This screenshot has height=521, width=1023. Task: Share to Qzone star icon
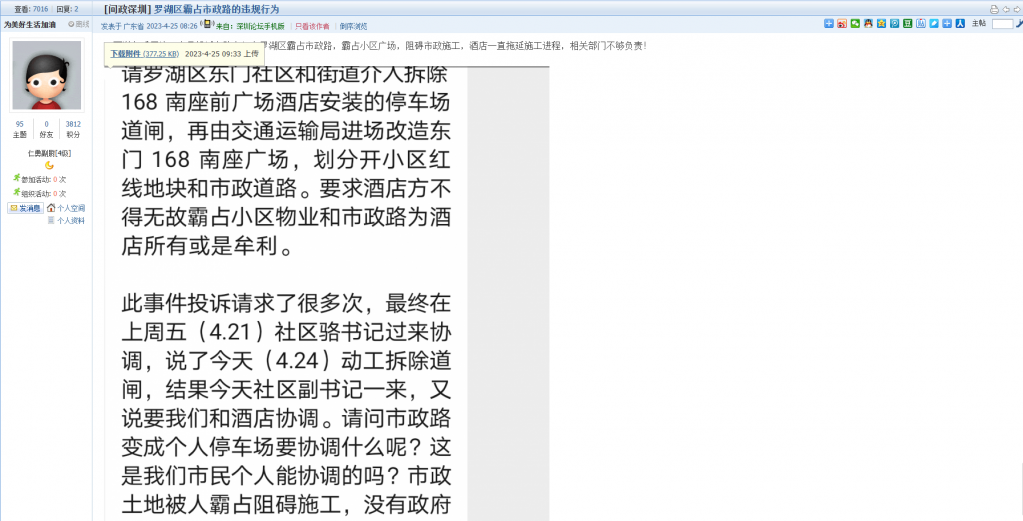[881, 23]
